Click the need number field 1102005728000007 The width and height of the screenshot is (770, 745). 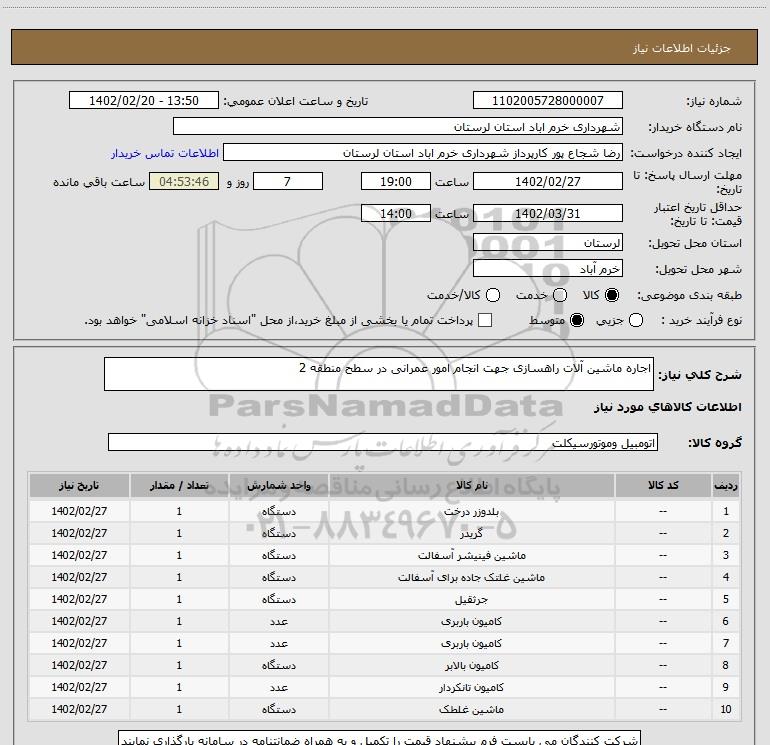548,100
